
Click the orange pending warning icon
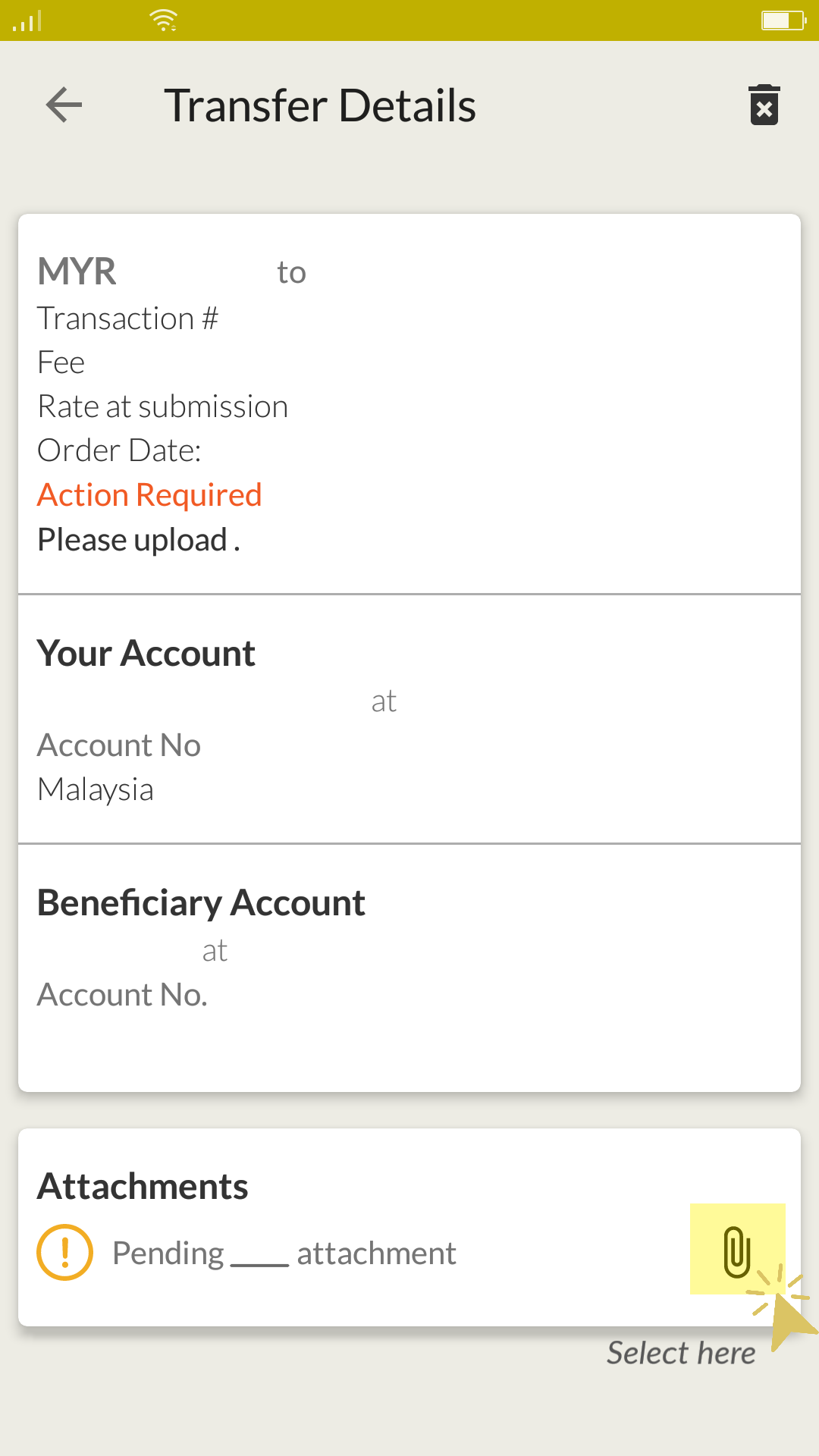(x=65, y=1253)
